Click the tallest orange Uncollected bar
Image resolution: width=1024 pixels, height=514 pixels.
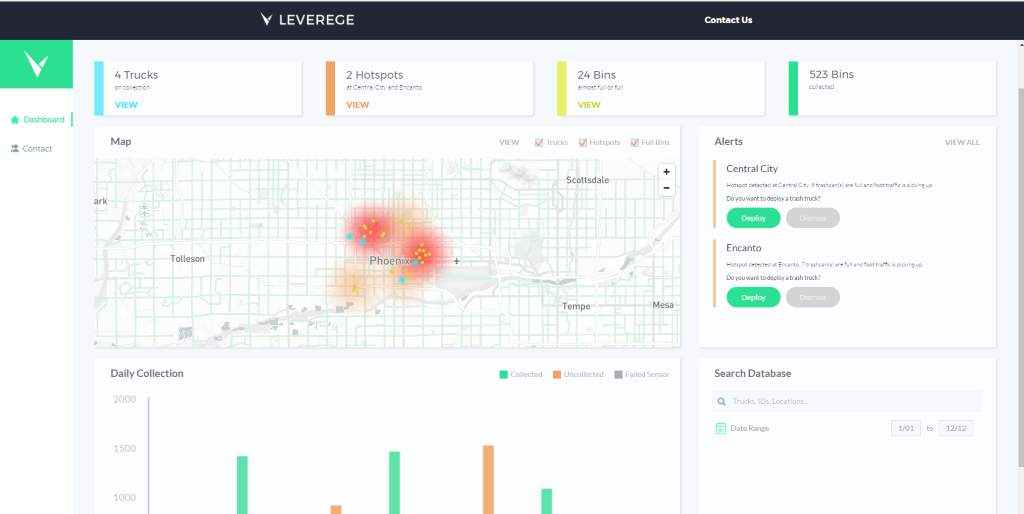coord(488,479)
